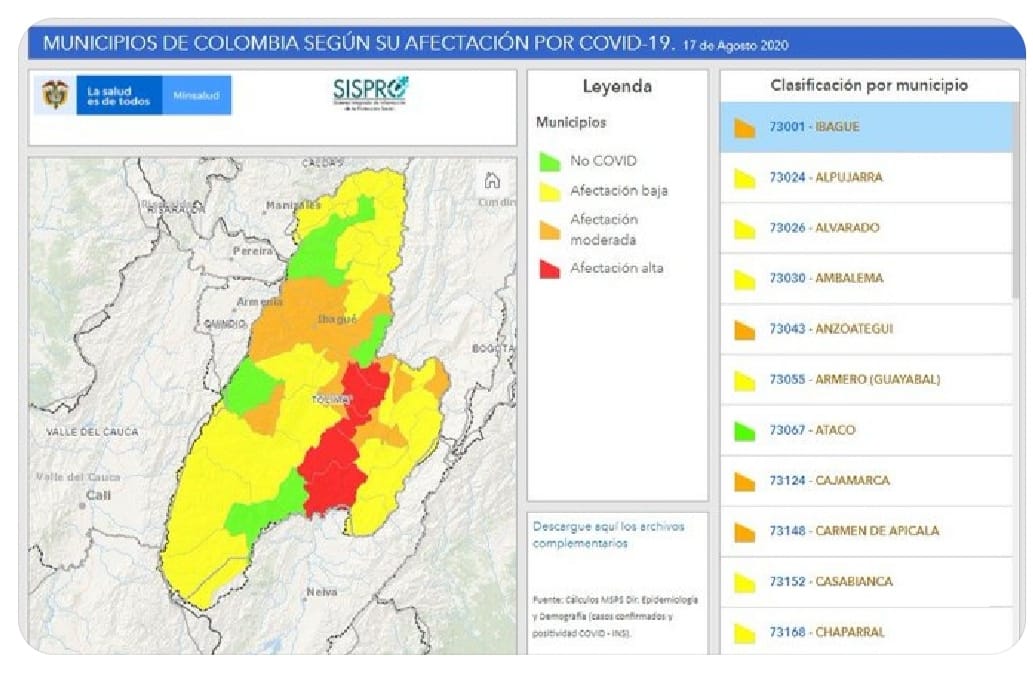Open the 'Leyenda' panel header
1033x680 pixels.
click(617, 86)
